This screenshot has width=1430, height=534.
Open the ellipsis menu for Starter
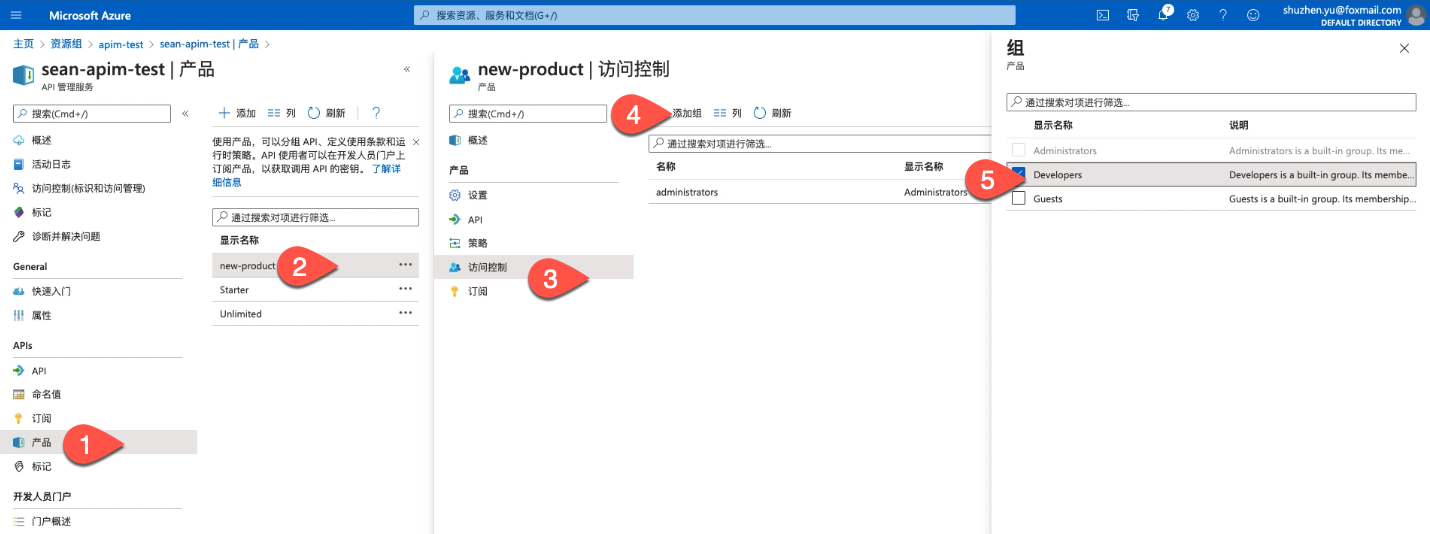coord(405,288)
